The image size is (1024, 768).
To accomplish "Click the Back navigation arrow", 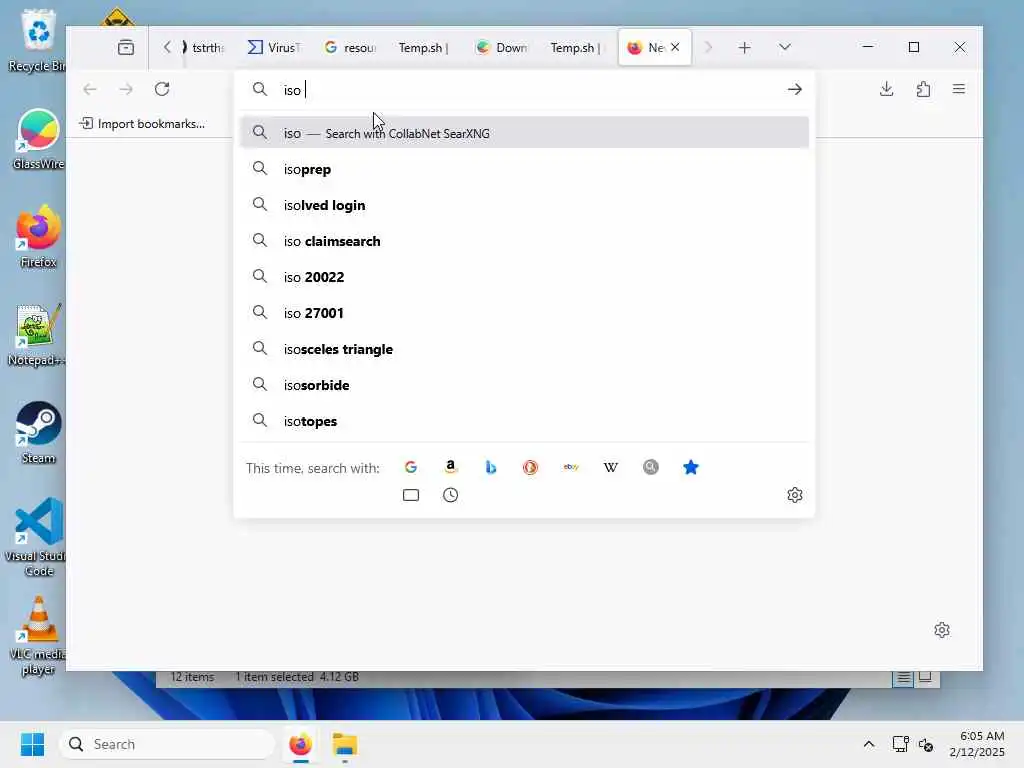I will [x=90, y=89].
